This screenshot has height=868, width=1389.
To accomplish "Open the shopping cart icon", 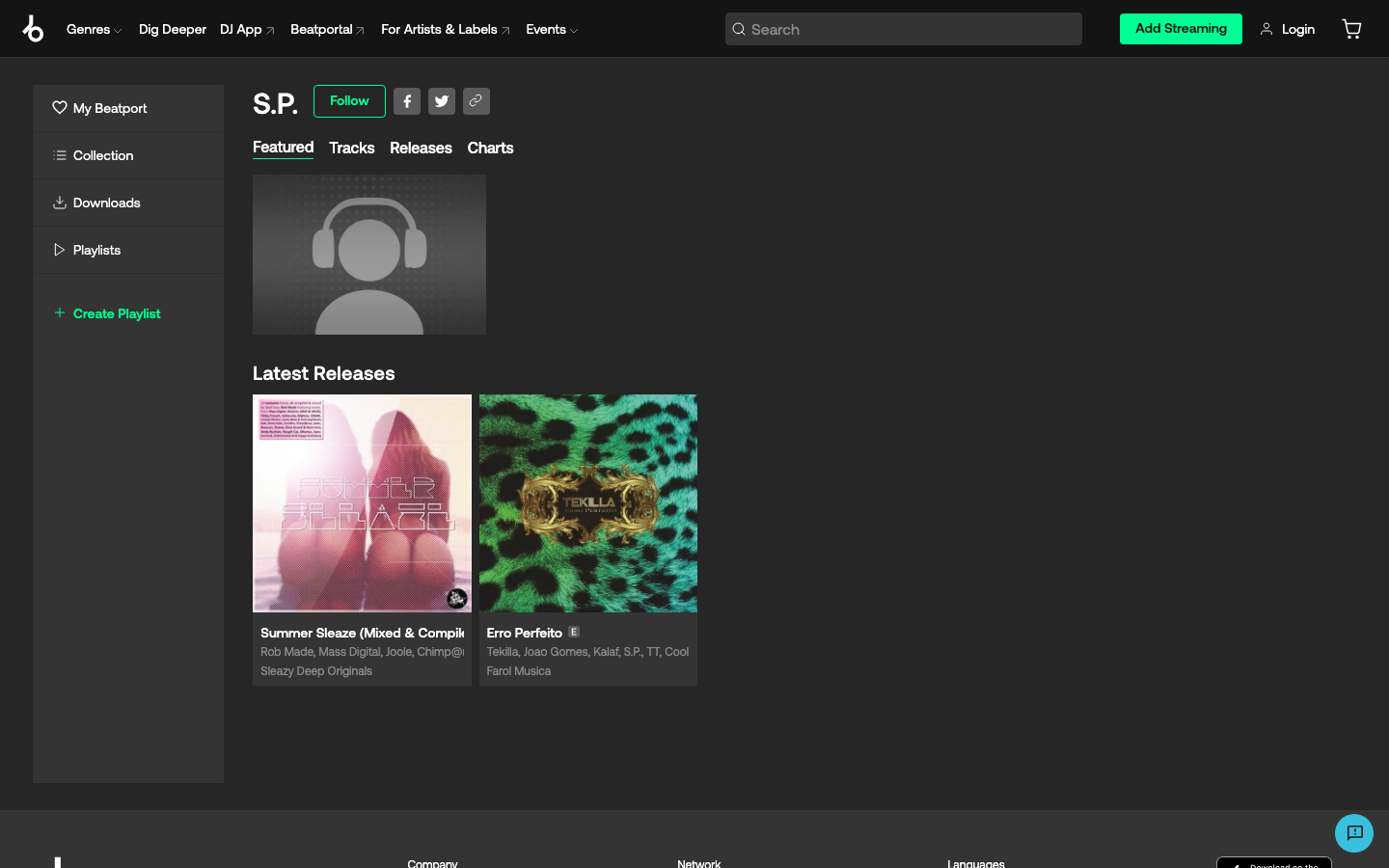I will pyautogui.click(x=1351, y=29).
